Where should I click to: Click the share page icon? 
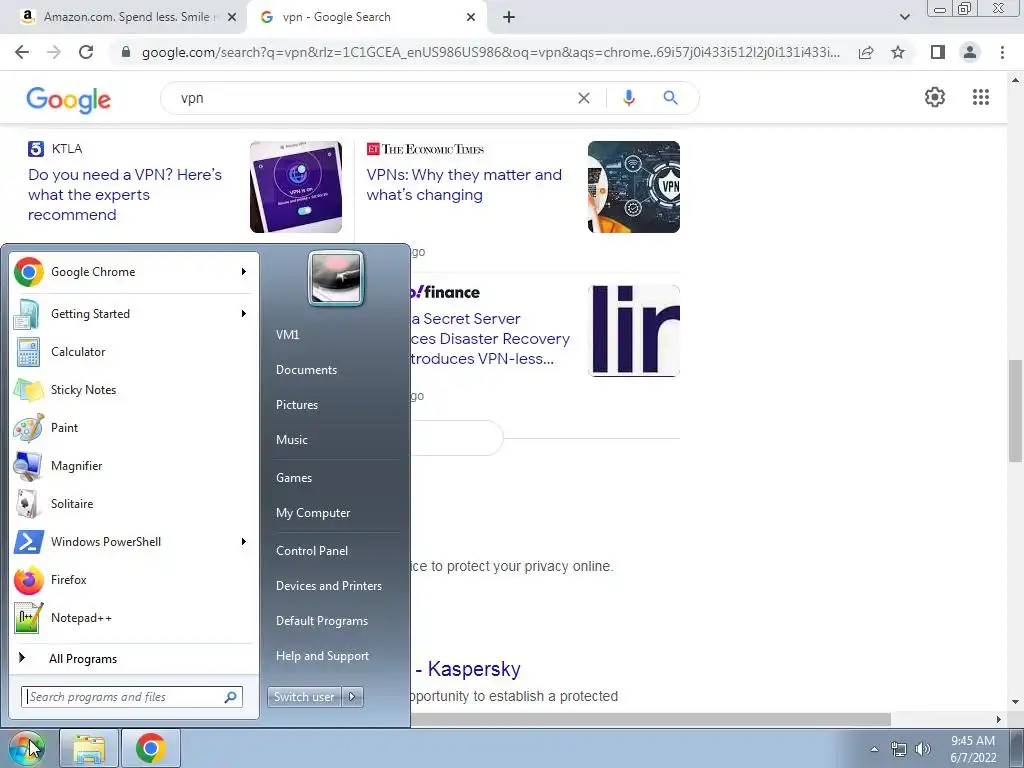[x=866, y=52]
